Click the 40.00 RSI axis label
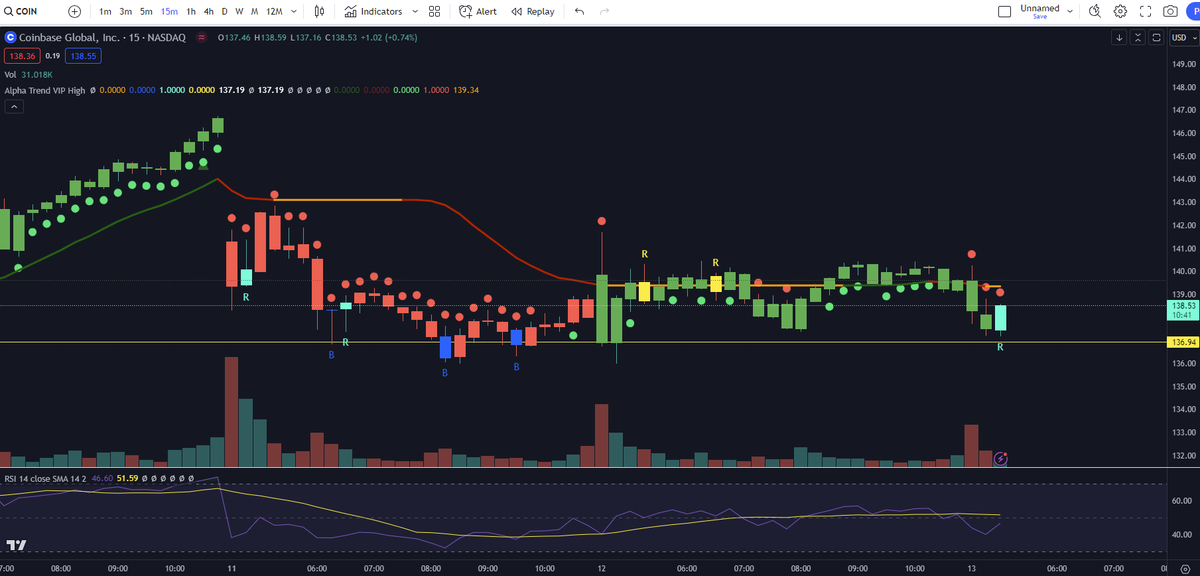This screenshot has height=576, width=1200. (x=1183, y=535)
